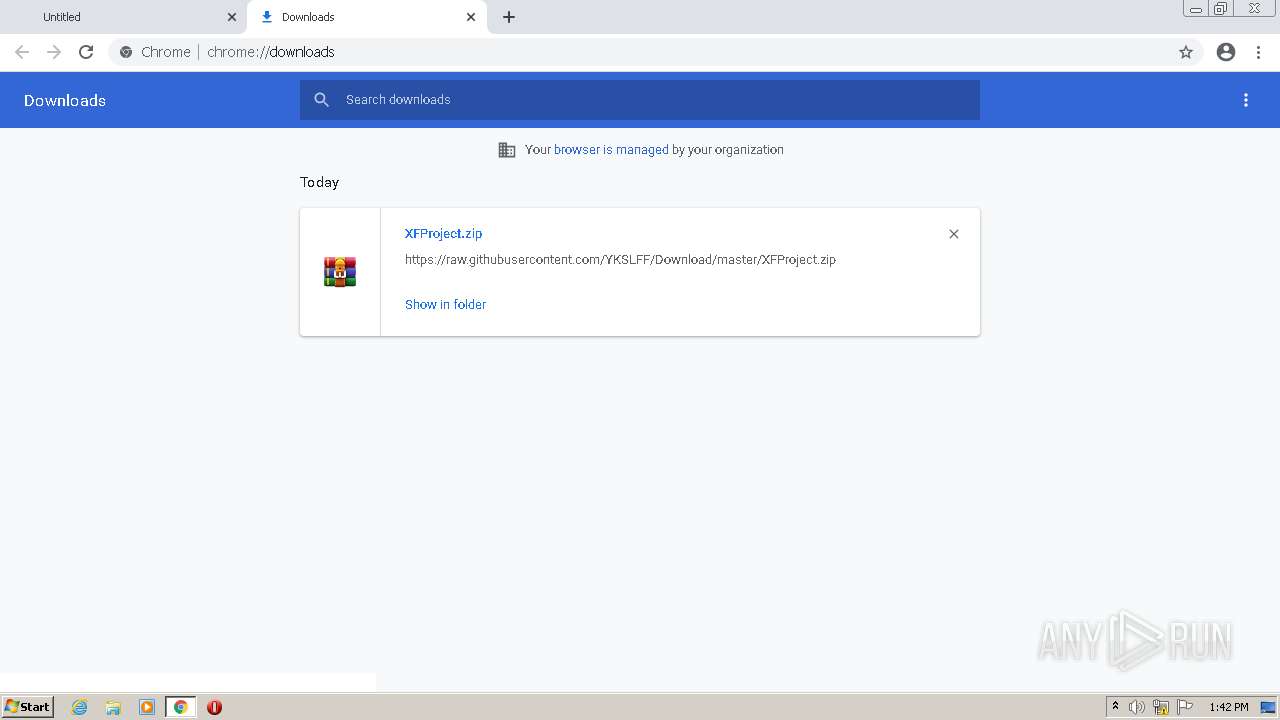Click the XFProject.zip source URL
The height and width of the screenshot is (720, 1280).
[x=620, y=260]
